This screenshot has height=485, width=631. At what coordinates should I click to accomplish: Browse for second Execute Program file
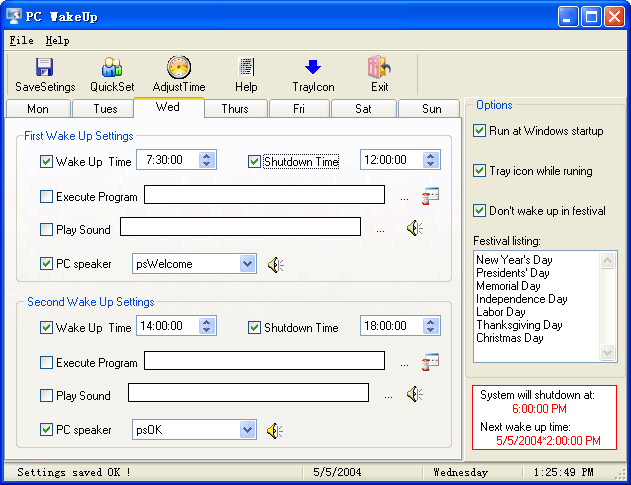click(x=404, y=364)
